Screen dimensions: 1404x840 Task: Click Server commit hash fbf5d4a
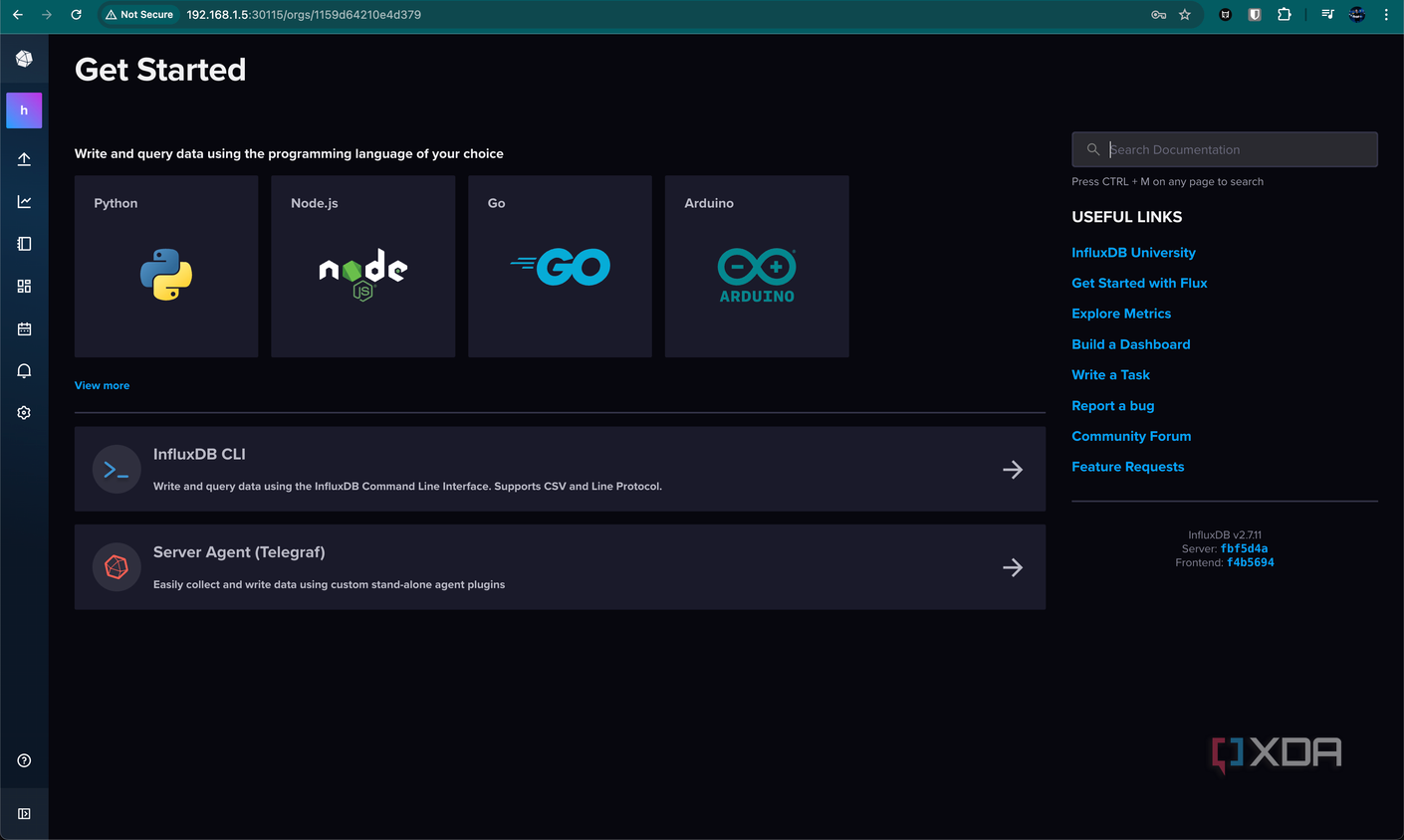tap(1245, 548)
